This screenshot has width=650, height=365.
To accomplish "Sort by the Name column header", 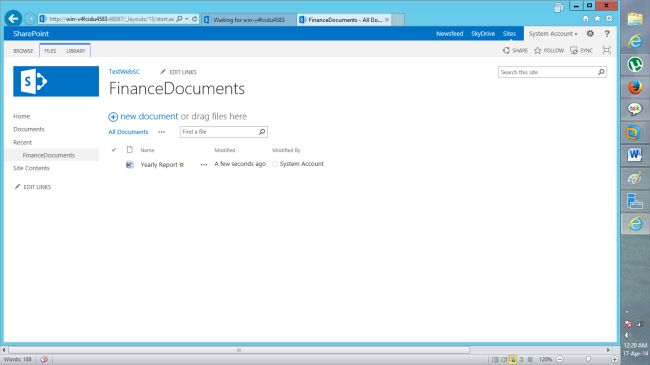I will click(x=147, y=150).
